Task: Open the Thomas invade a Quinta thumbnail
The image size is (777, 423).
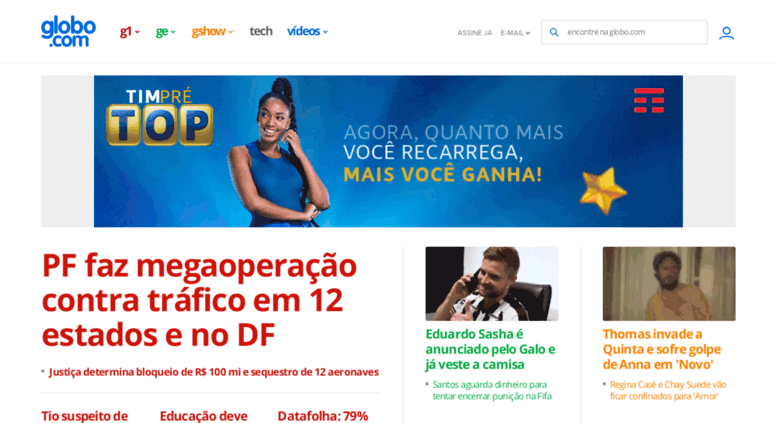Action: tap(669, 284)
